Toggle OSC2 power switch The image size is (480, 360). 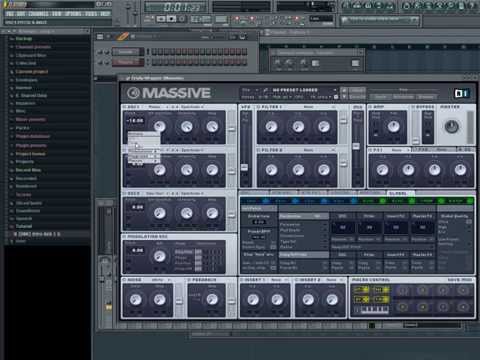click(125, 150)
